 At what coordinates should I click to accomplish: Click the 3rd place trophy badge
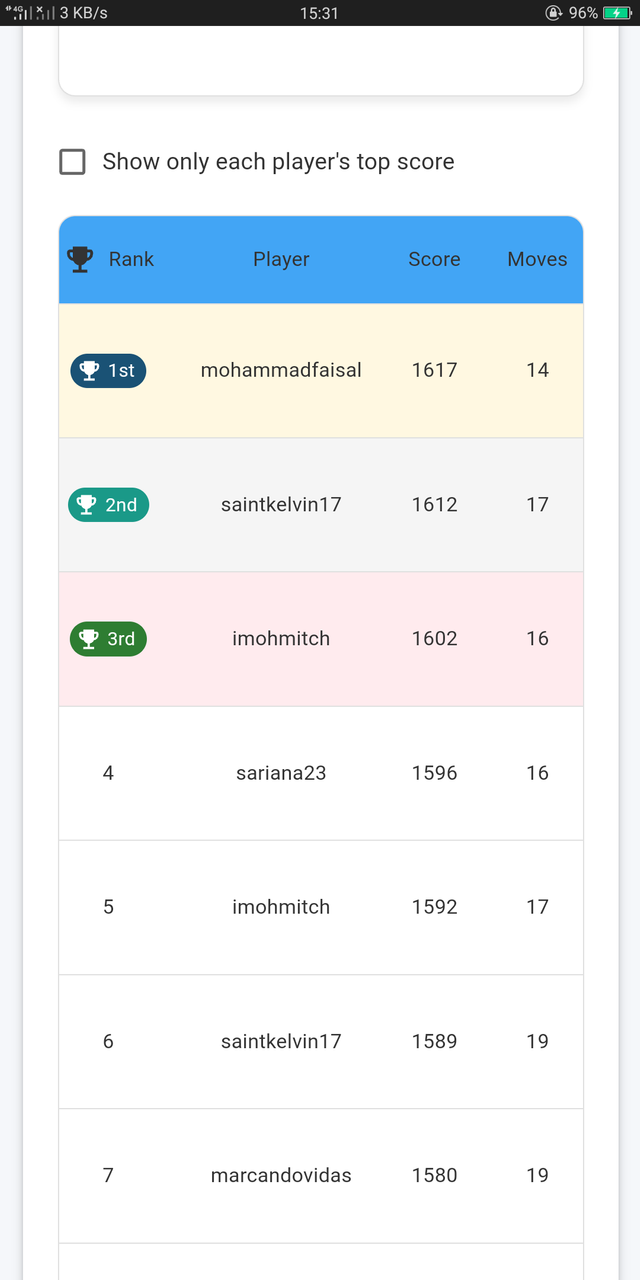108,639
